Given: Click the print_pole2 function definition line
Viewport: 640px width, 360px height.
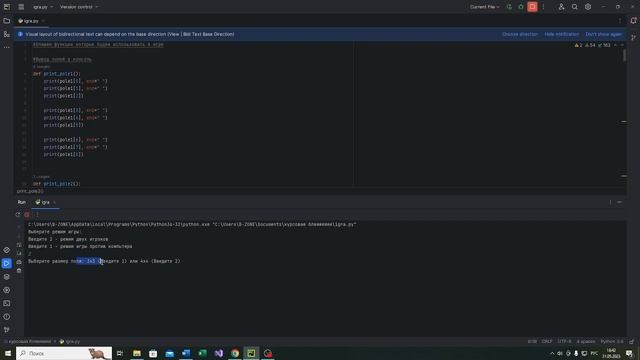Looking at the screenshot, I should (57, 184).
